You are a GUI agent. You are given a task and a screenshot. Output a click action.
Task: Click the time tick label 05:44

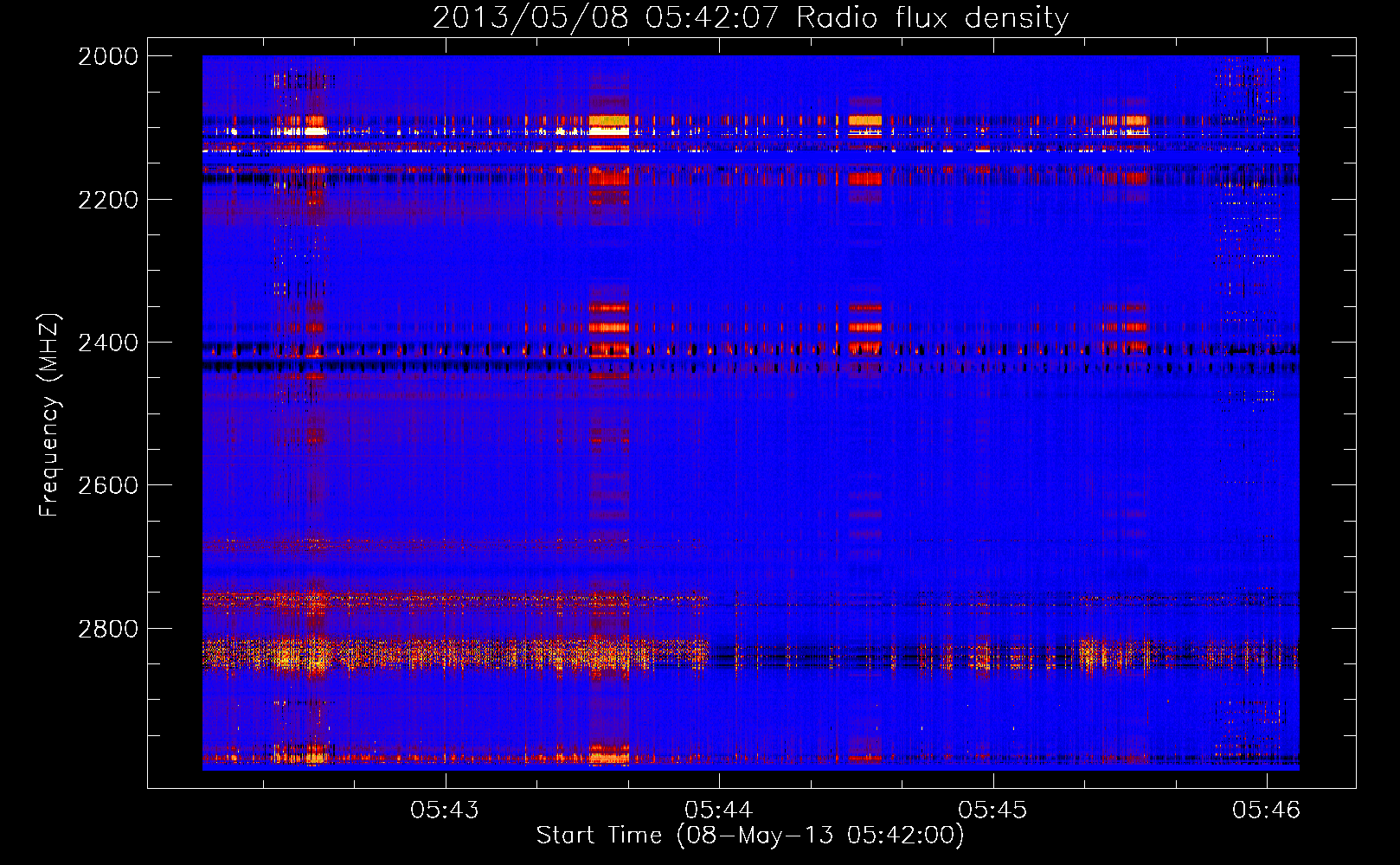tap(719, 810)
